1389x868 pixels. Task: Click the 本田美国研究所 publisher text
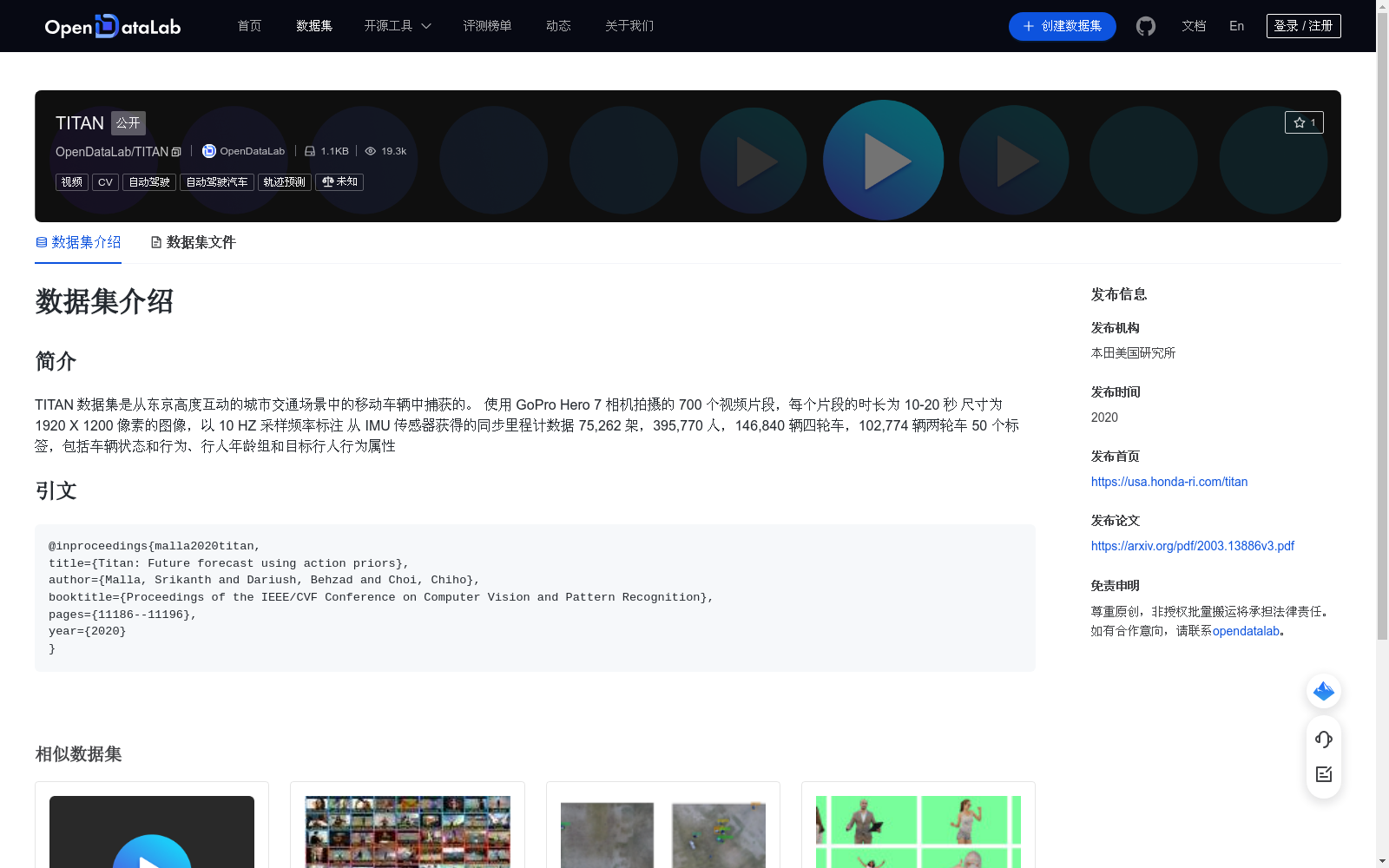tap(1133, 353)
